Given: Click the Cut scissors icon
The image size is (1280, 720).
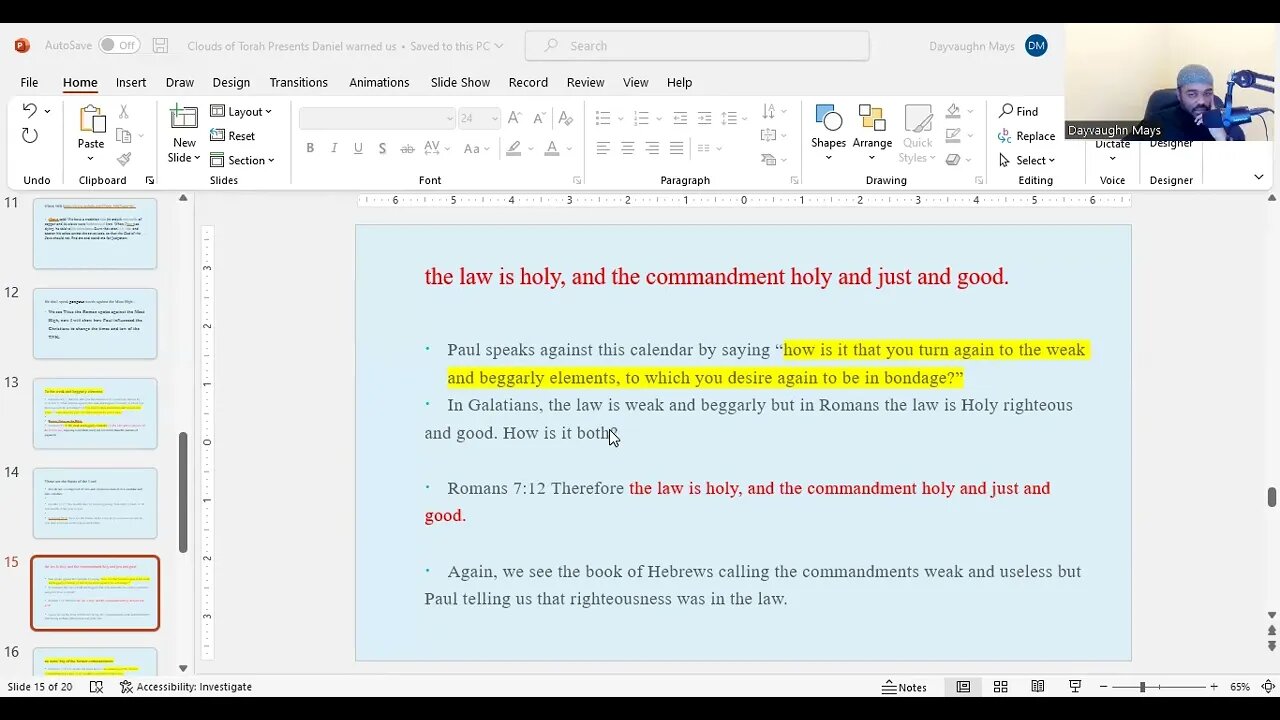Looking at the screenshot, I should 124,112.
